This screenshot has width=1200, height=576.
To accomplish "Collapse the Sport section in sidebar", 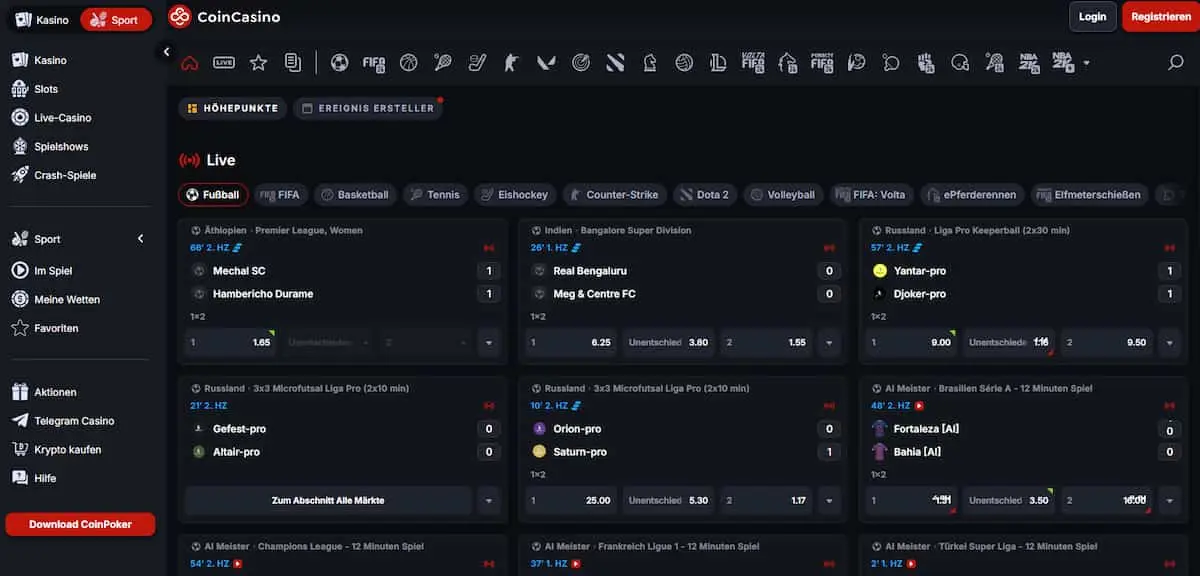I will click(140, 239).
